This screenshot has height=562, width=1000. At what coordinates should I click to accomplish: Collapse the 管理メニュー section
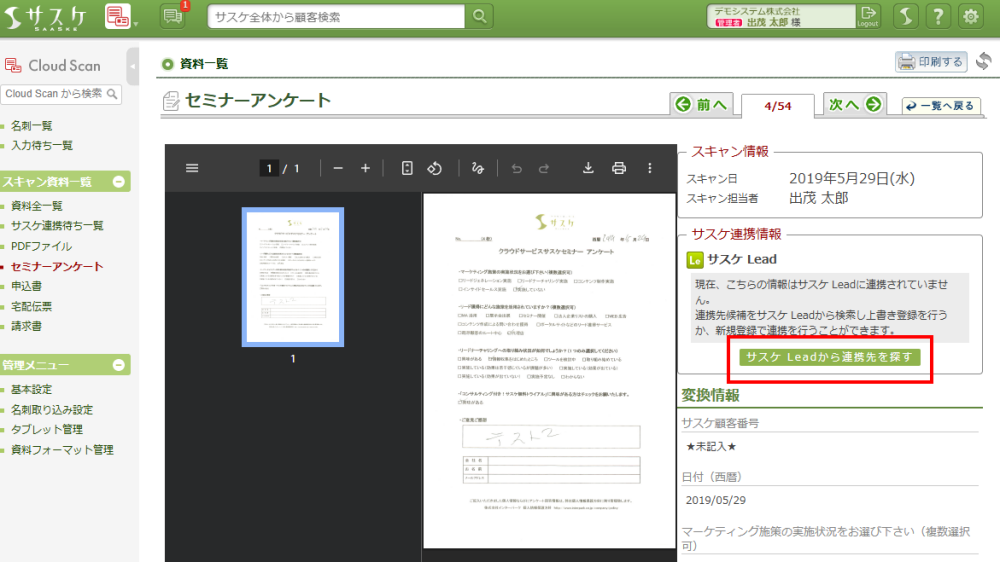point(119,365)
